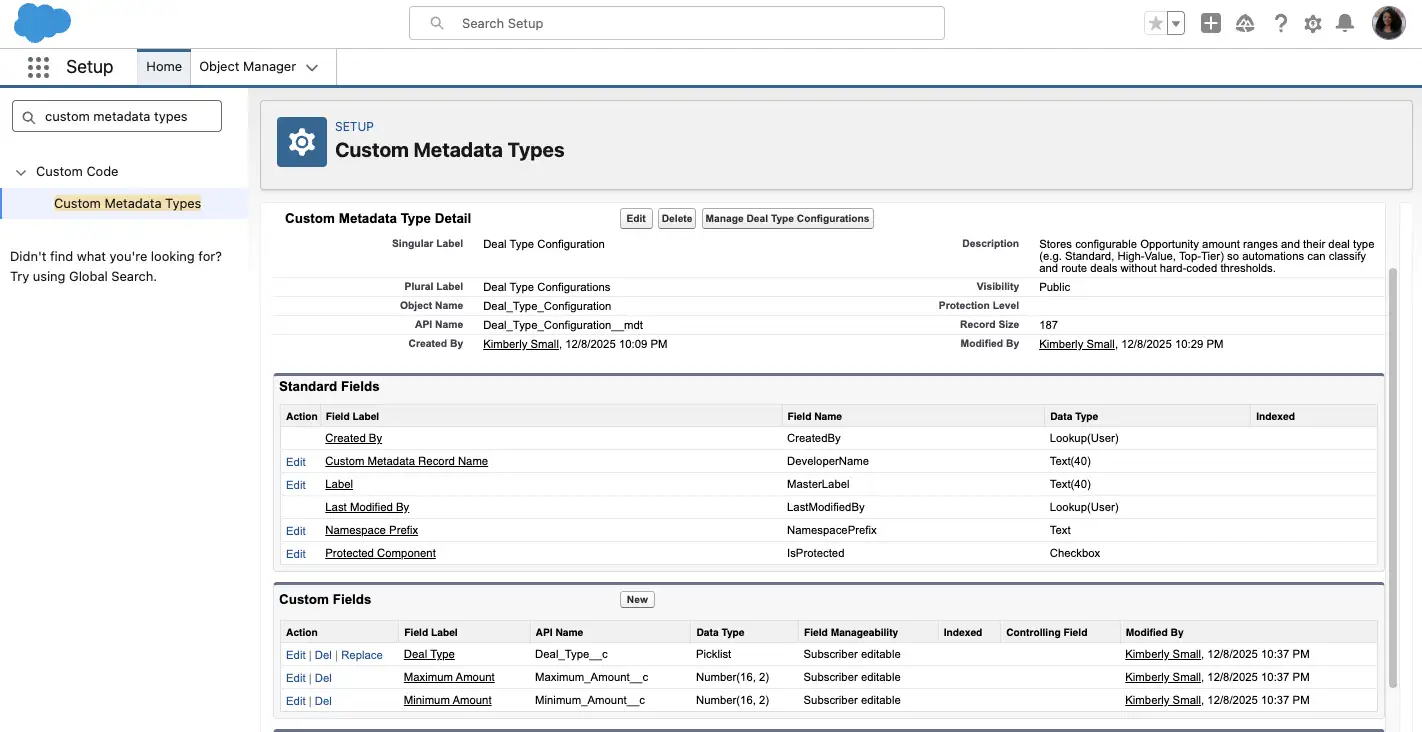Open the Help question mark icon

(x=1280, y=24)
